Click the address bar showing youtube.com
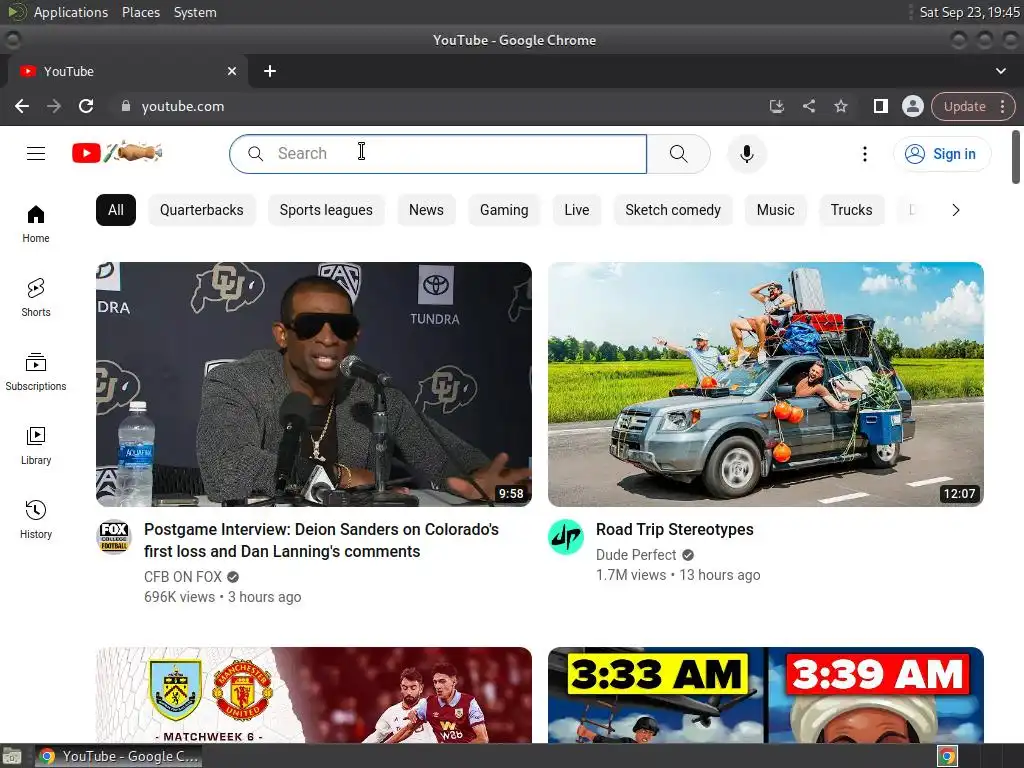 coord(438,106)
